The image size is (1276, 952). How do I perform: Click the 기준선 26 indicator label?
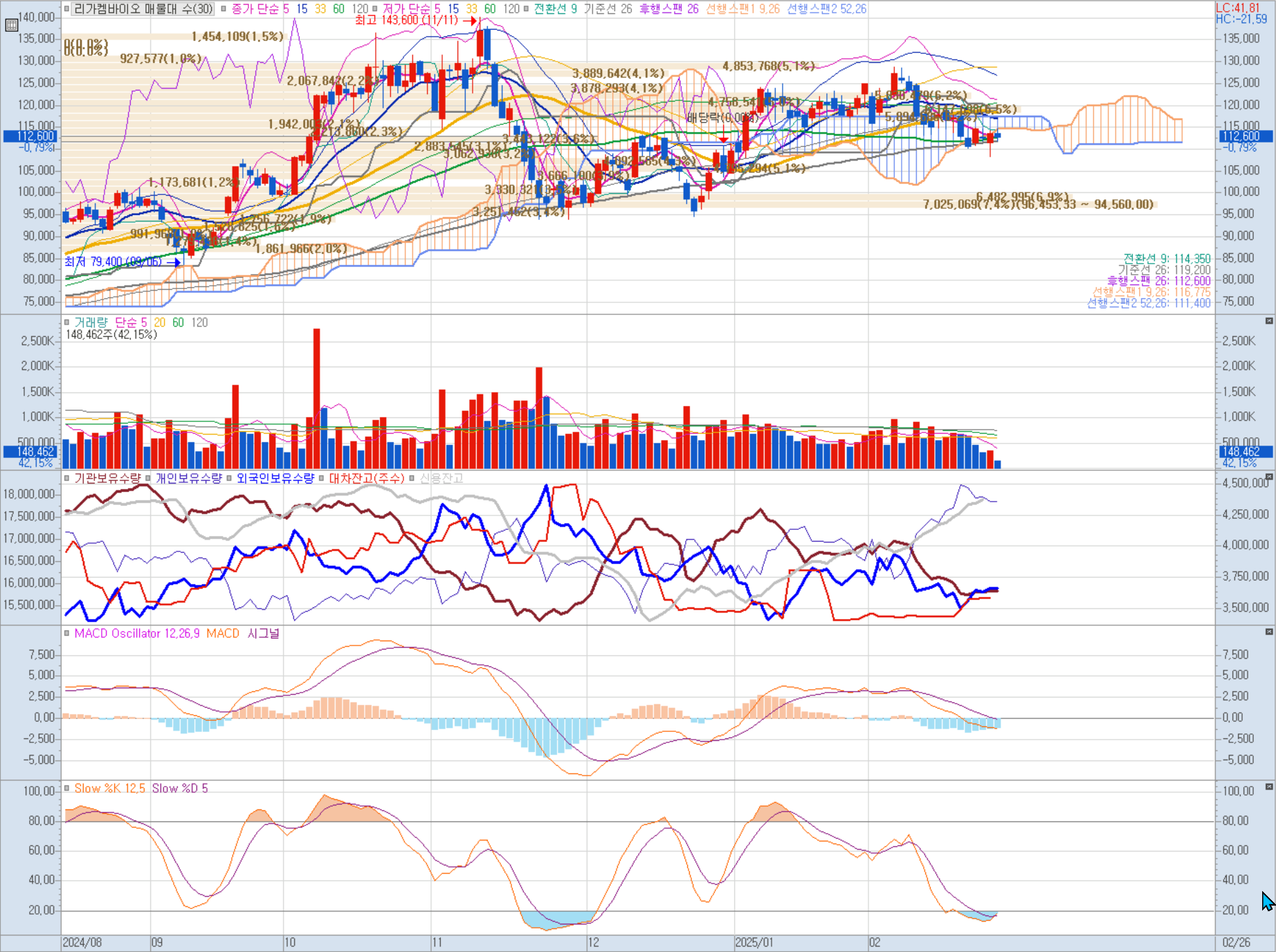pos(608,9)
